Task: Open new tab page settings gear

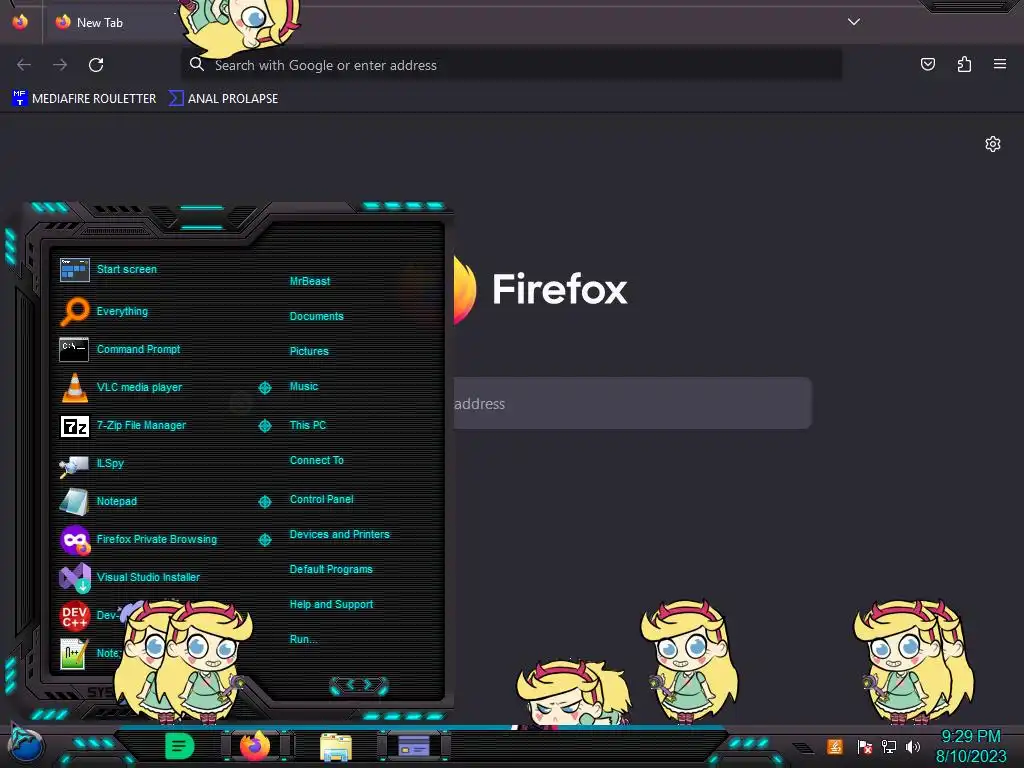Action: [993, 144]
